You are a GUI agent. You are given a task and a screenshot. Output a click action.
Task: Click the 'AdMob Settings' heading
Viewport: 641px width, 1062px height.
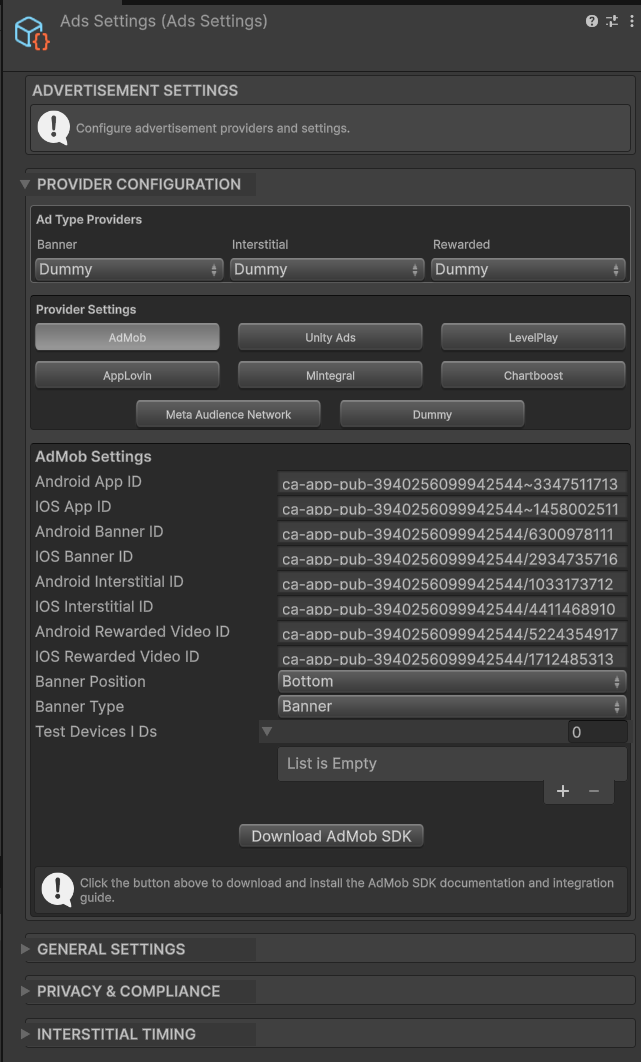coord(94,456)
